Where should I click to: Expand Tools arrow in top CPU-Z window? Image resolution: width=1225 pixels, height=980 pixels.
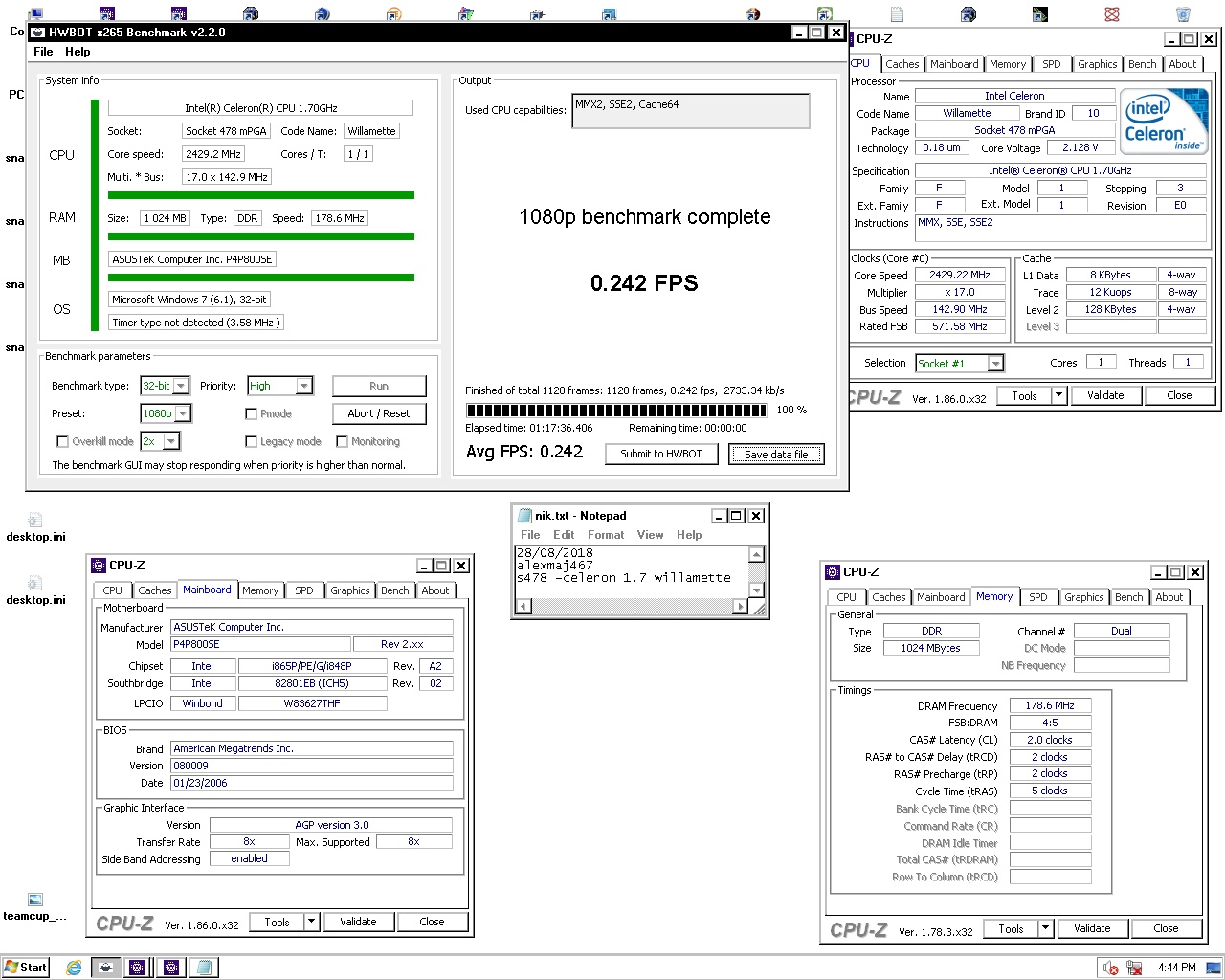tap(1058, 395)
